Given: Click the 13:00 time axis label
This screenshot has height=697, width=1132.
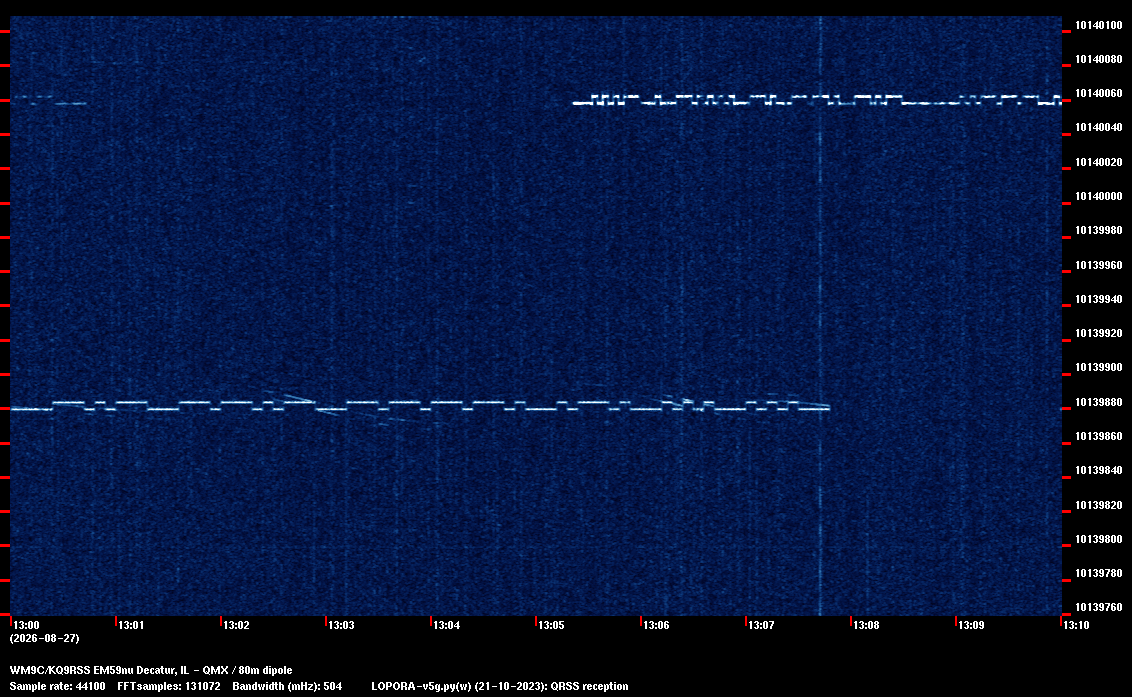Looking at the screenshot, I should coord(26,625).
